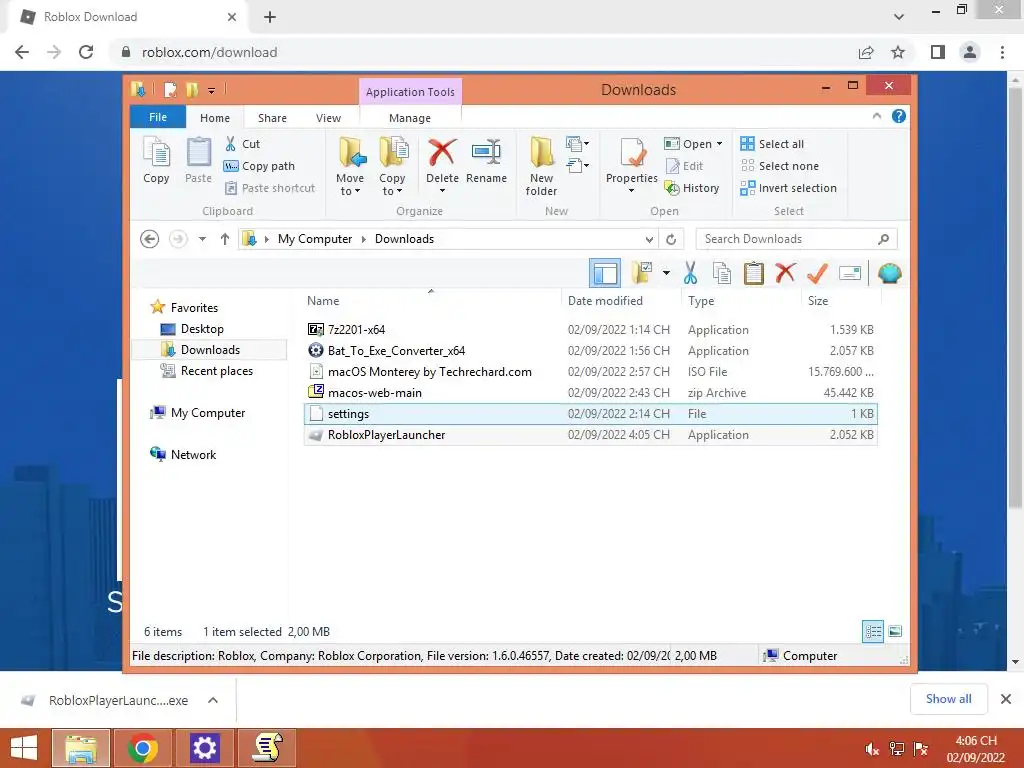The image size is (1024, 768).
Task: Create a new folder via the ribbon
Action: pyautogui.click(x=541, y=166)
